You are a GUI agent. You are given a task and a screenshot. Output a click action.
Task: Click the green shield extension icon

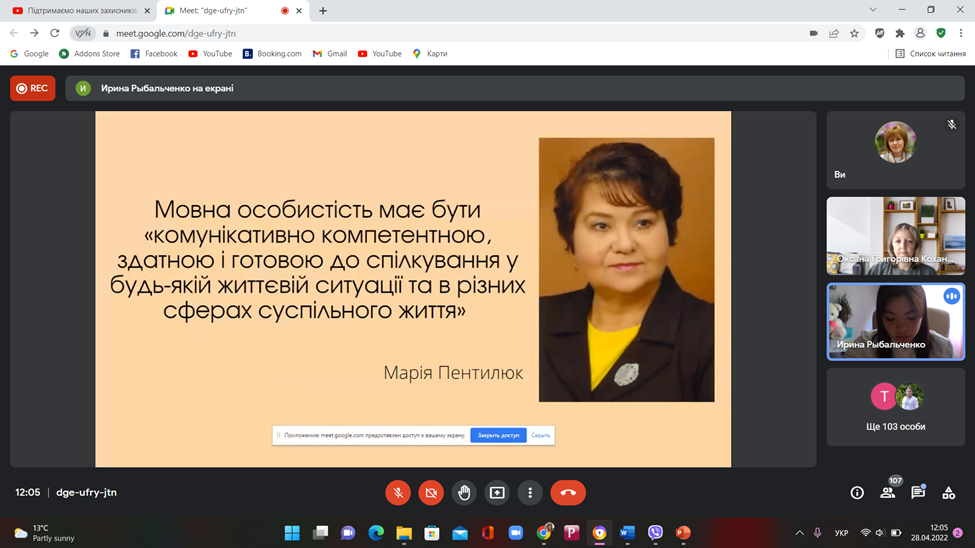click(x=941, y=33)
